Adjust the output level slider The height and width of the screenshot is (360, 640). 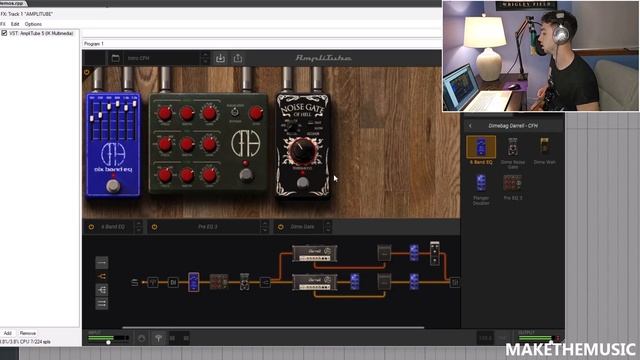551,342
